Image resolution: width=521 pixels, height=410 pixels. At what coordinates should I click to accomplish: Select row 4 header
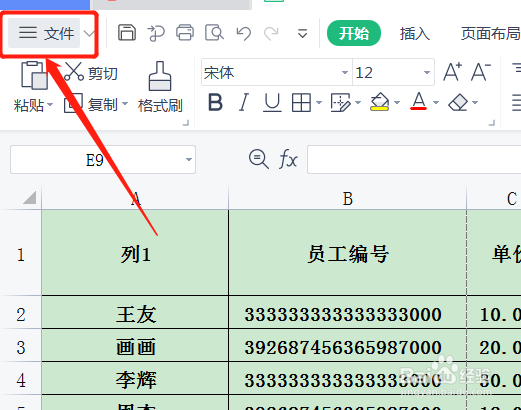pyautogui.click(x=21, y=379)
